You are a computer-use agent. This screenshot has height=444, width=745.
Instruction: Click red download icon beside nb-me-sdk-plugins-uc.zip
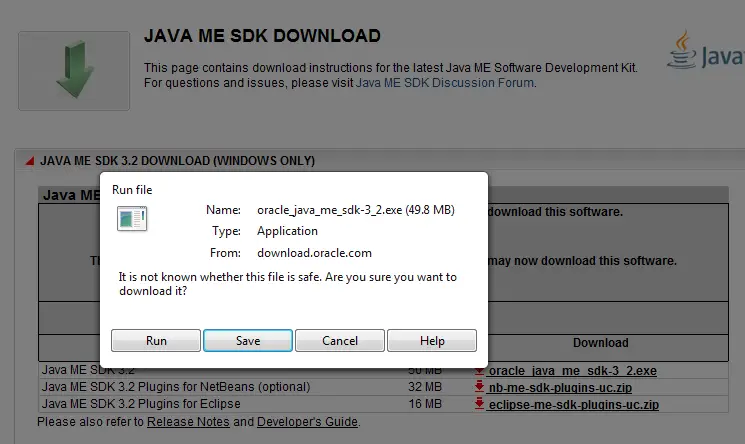[479, 386]
